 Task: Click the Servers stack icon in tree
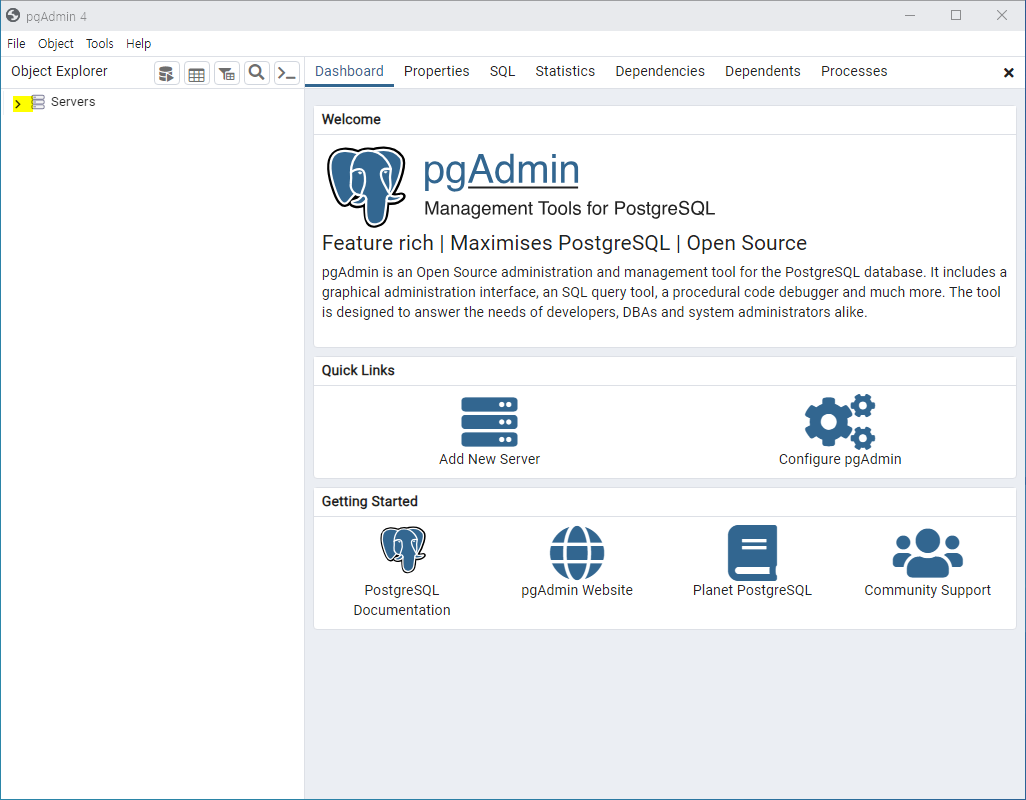pyautogui.click(x=38, y=102)
